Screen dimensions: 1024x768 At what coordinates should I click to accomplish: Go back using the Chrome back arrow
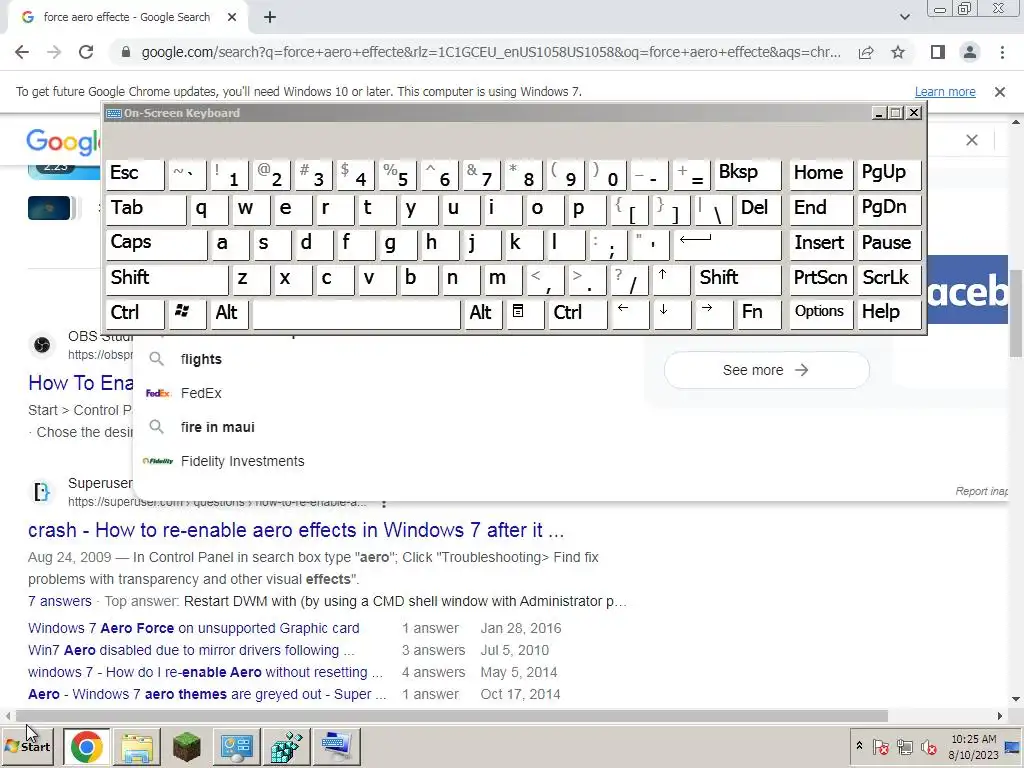tap(22, 52)
